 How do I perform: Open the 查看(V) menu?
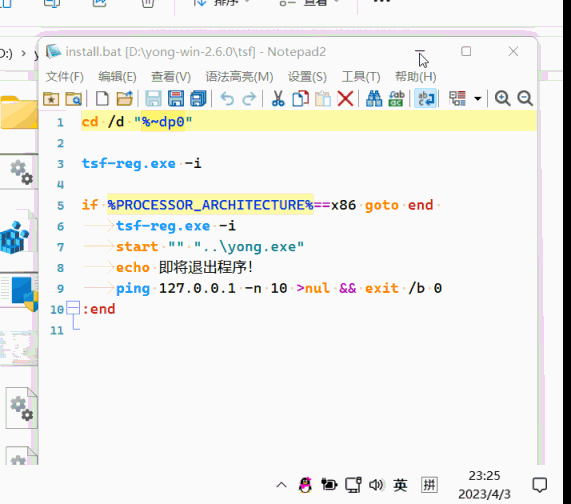[171, 77]
